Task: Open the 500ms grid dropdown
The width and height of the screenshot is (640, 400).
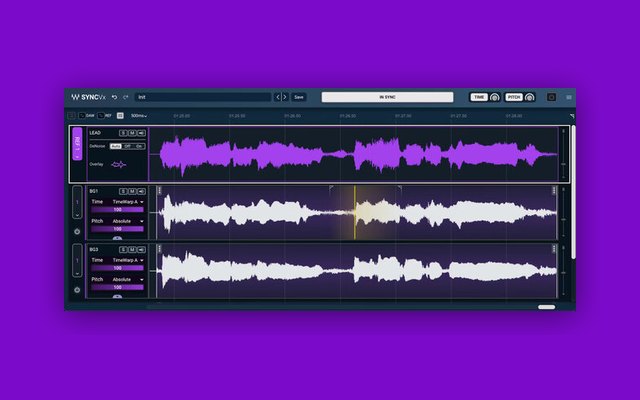Action: pos(139,116)
